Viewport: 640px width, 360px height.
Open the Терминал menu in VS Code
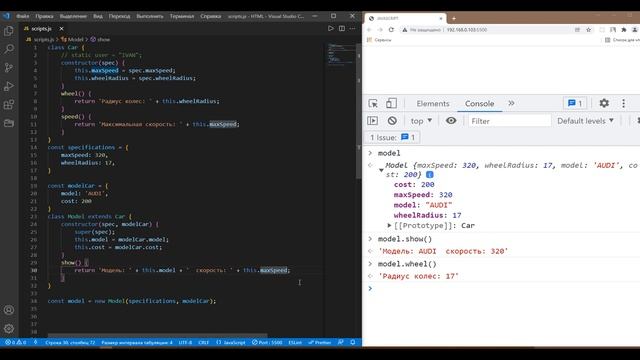182,16
